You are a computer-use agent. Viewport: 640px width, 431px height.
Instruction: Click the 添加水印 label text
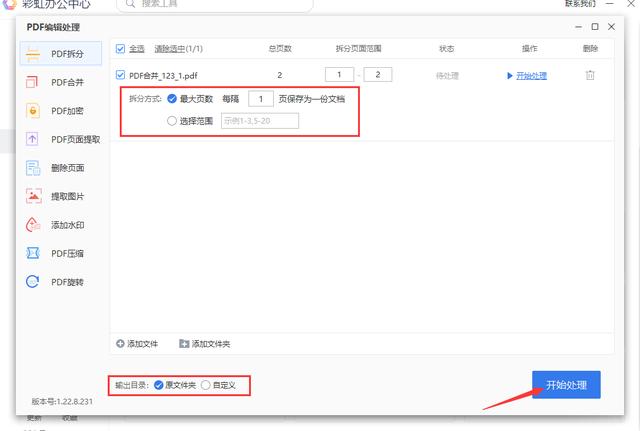click(67, 225)
